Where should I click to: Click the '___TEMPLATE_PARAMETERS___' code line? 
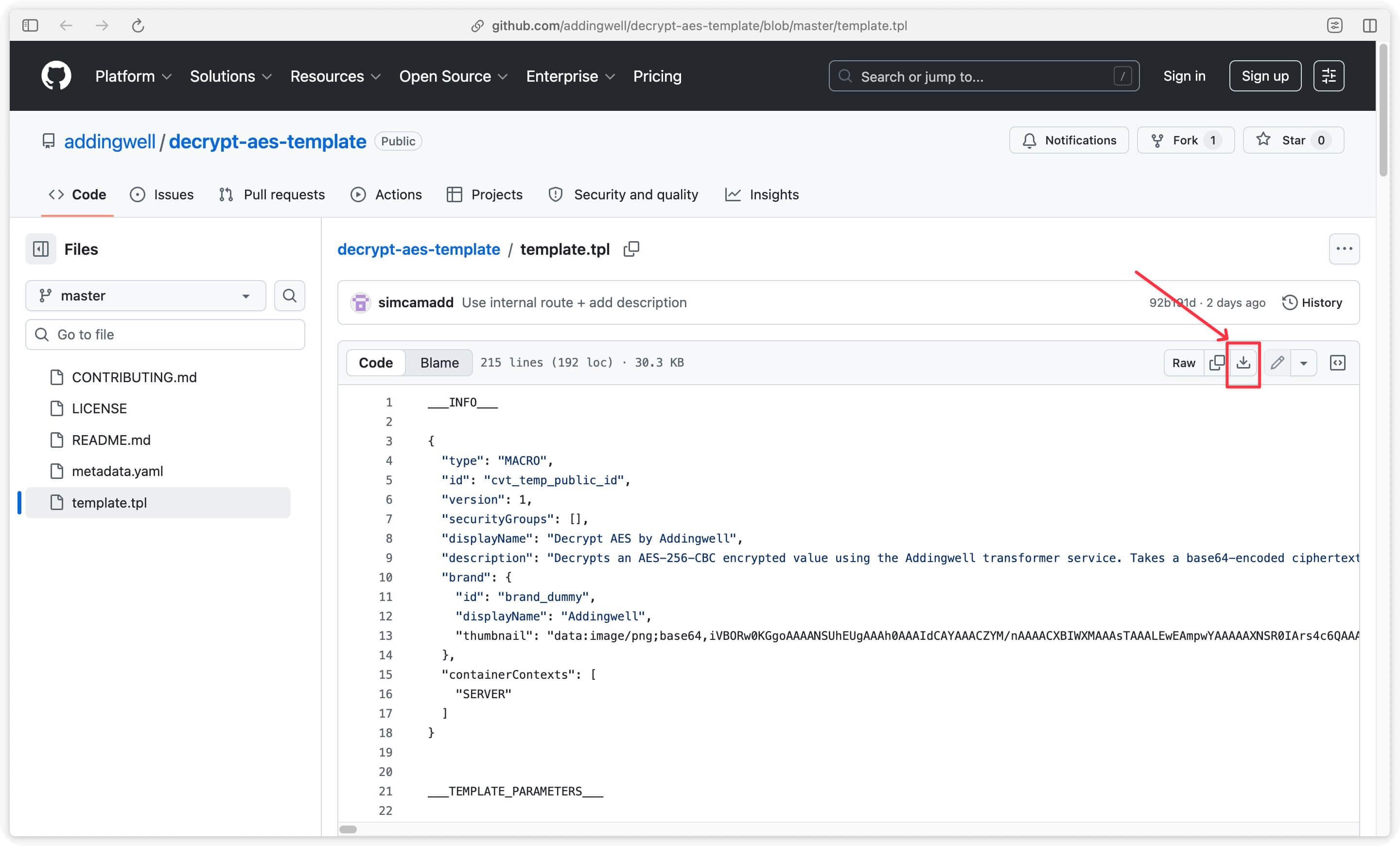(x=515, y=791)
